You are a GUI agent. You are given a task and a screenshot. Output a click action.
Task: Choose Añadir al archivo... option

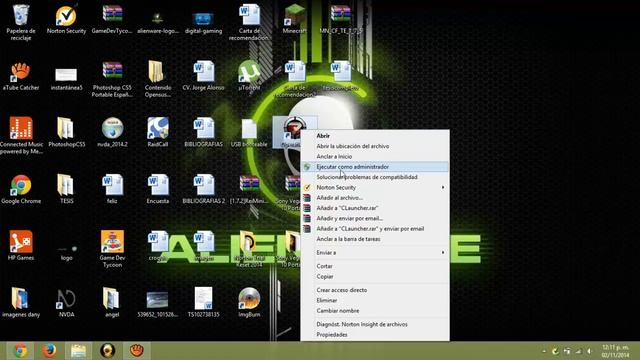point(375,198)
